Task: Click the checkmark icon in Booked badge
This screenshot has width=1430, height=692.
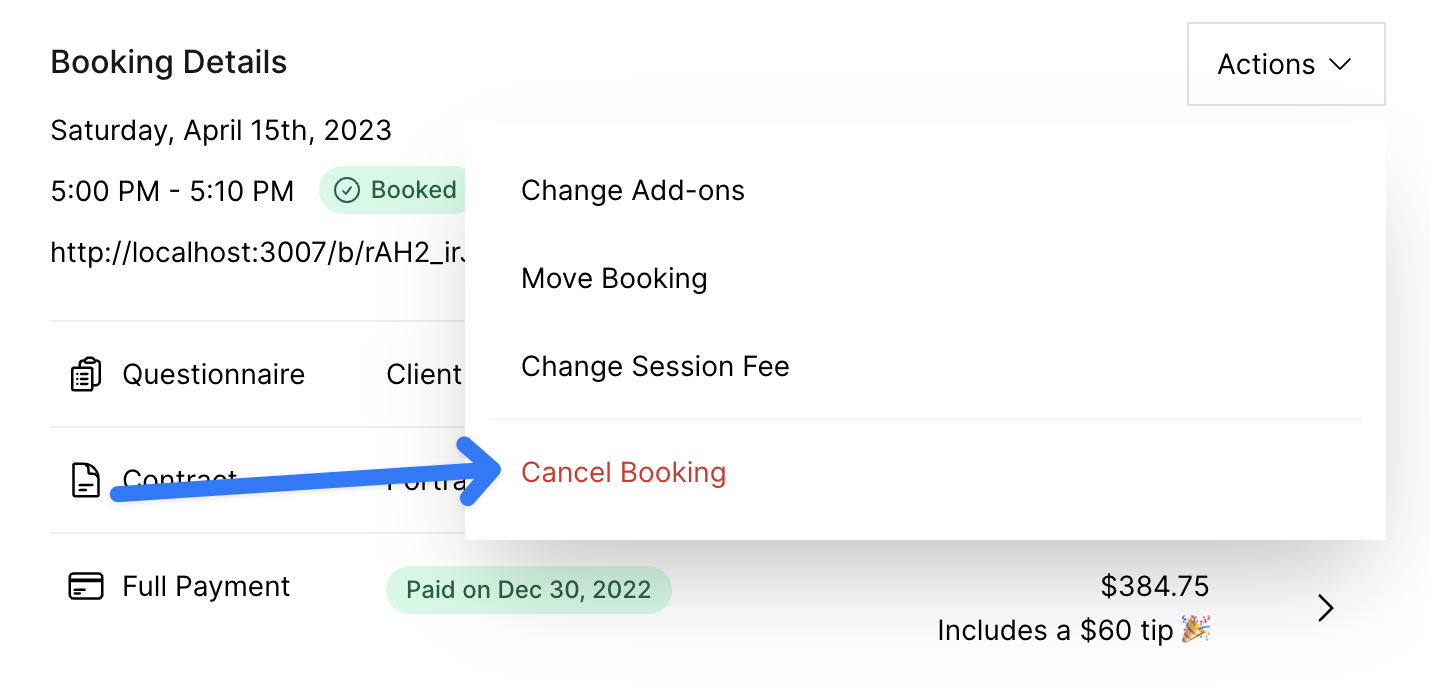Action: [346, 190]
